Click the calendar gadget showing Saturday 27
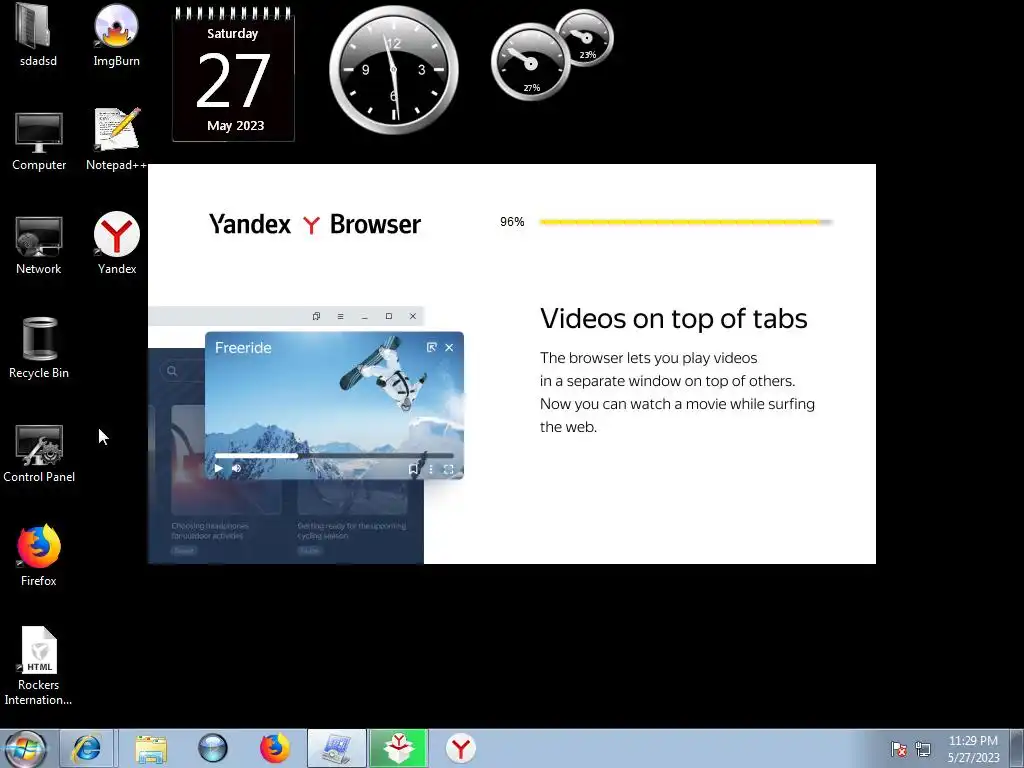The image size is (1024, 768). click(233, 74)
